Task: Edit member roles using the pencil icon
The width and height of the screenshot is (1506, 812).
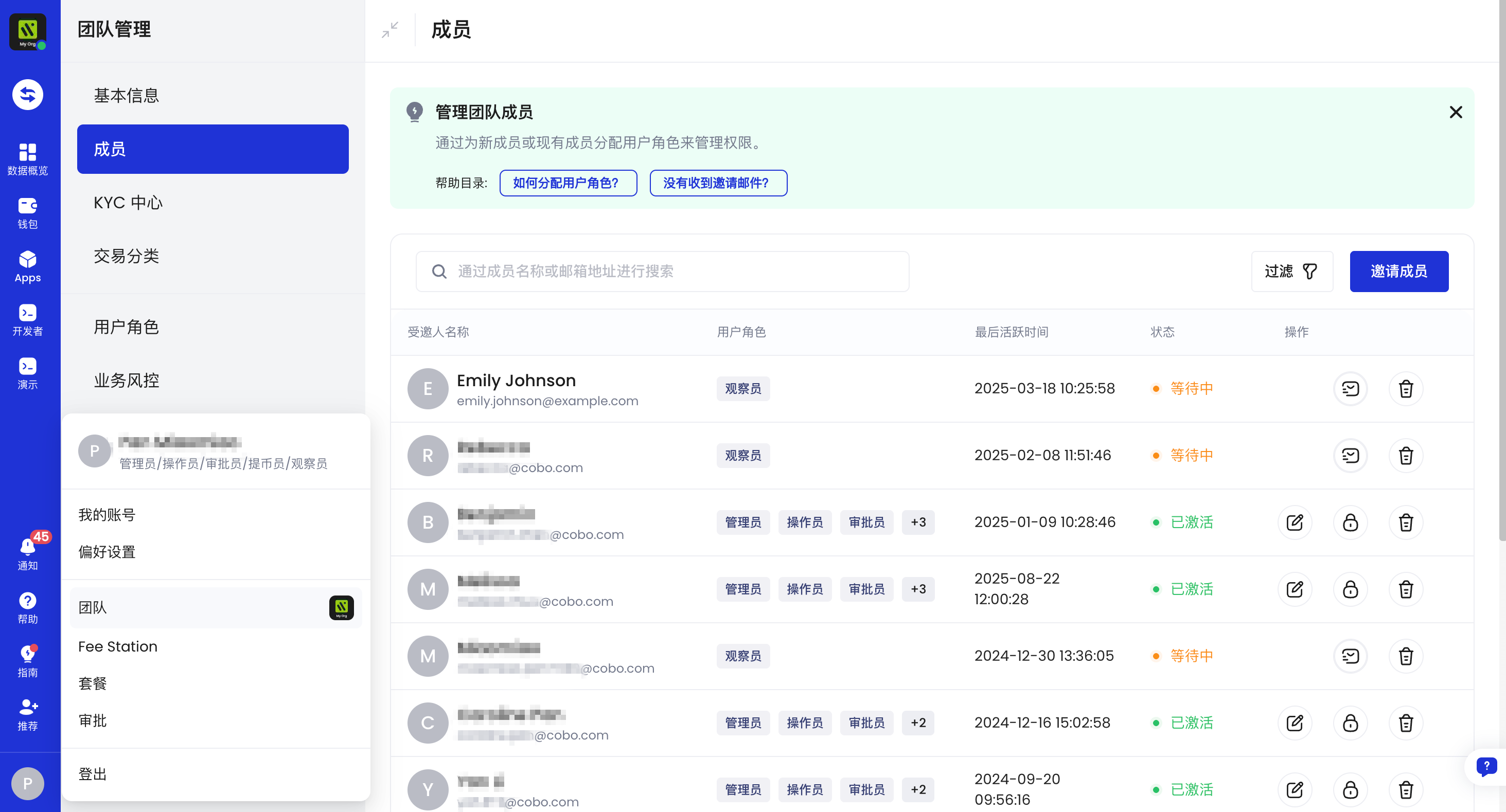Action: 1295,522
